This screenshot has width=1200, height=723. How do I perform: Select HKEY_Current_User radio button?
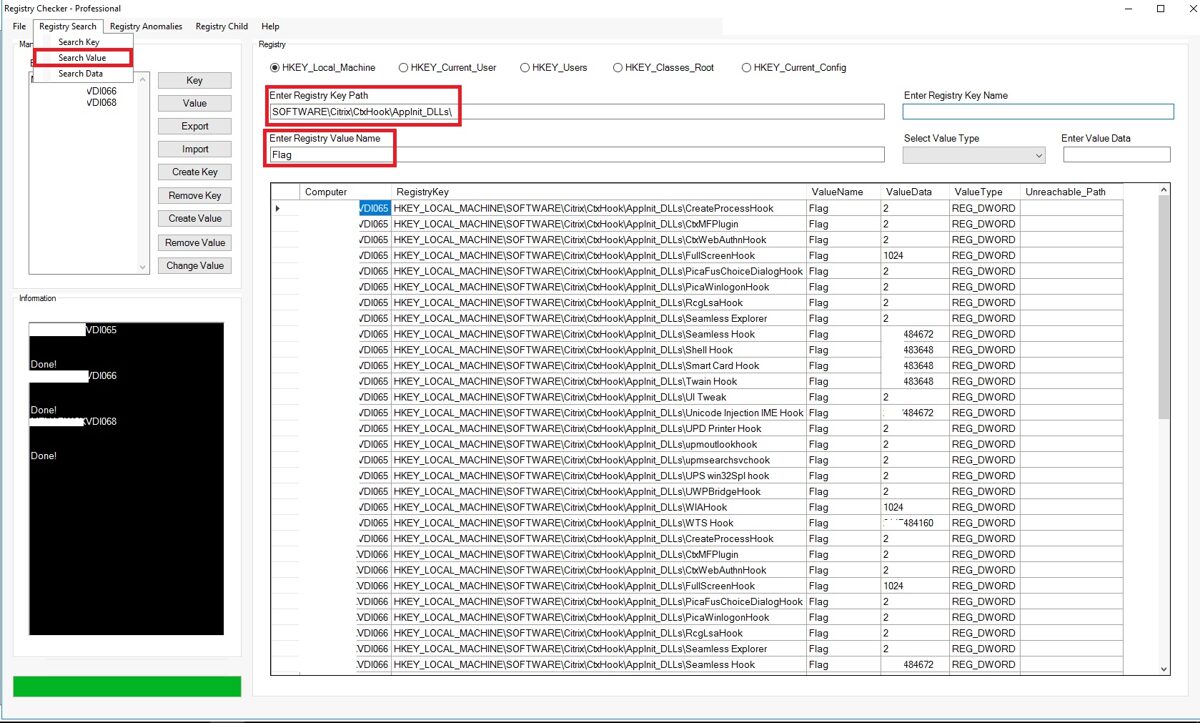click(447, 68)
